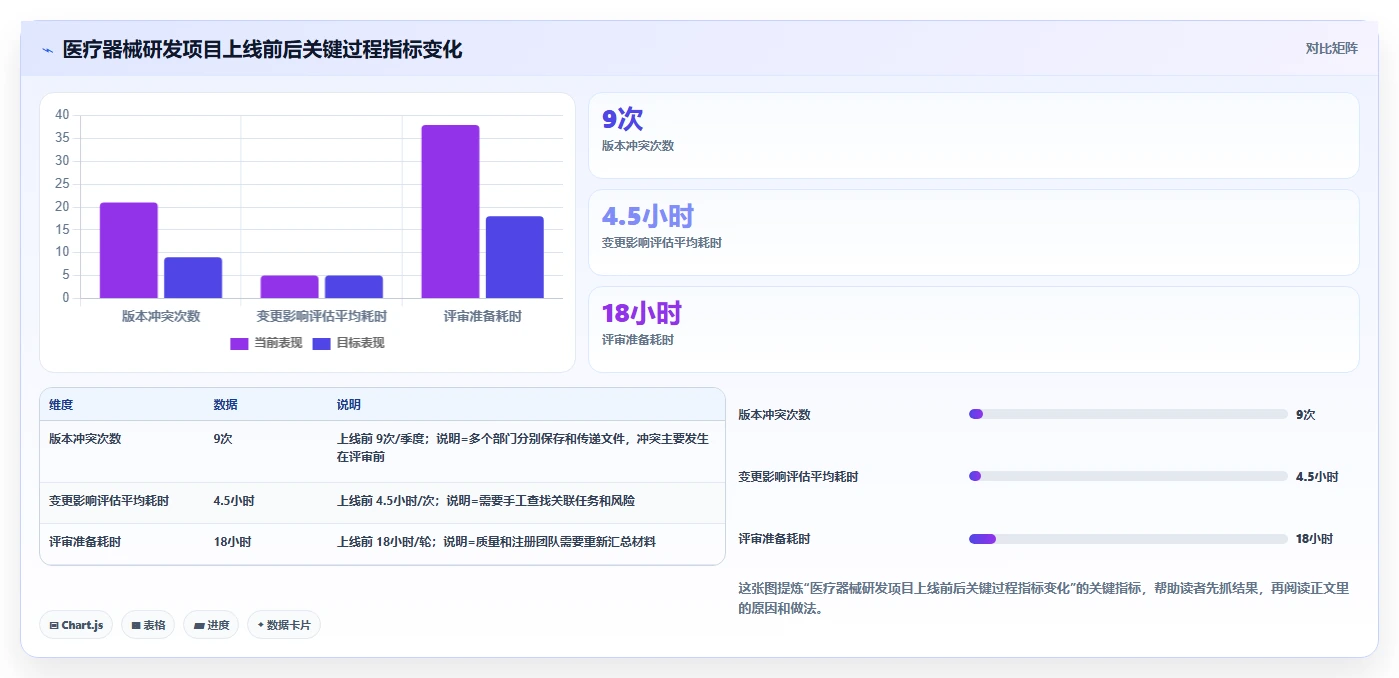Click the purple 评审准备耗时 current bar
The image size is (1399, 678).
point(450,211)
